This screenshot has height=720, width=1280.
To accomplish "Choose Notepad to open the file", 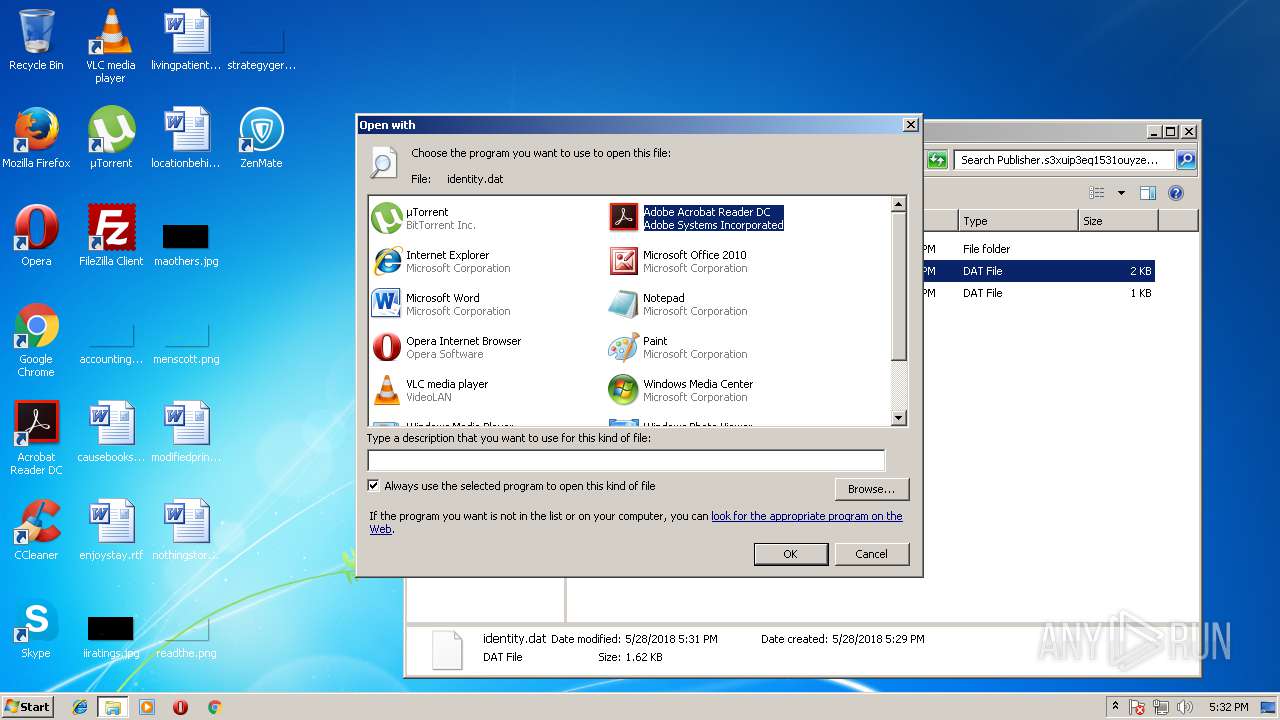I will 678,304.
